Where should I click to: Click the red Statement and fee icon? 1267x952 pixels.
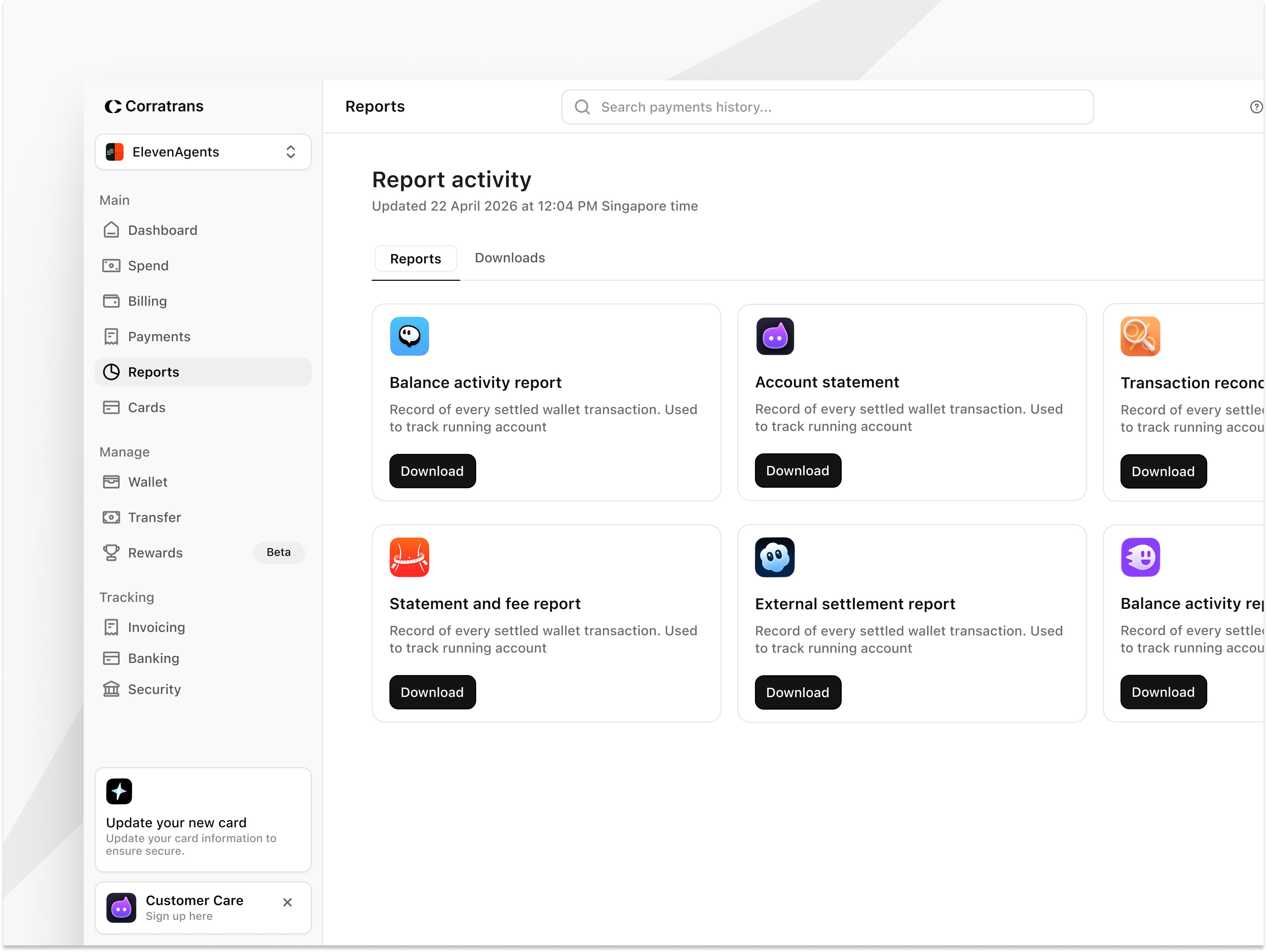pyautogui.click(x=410, y=557)
